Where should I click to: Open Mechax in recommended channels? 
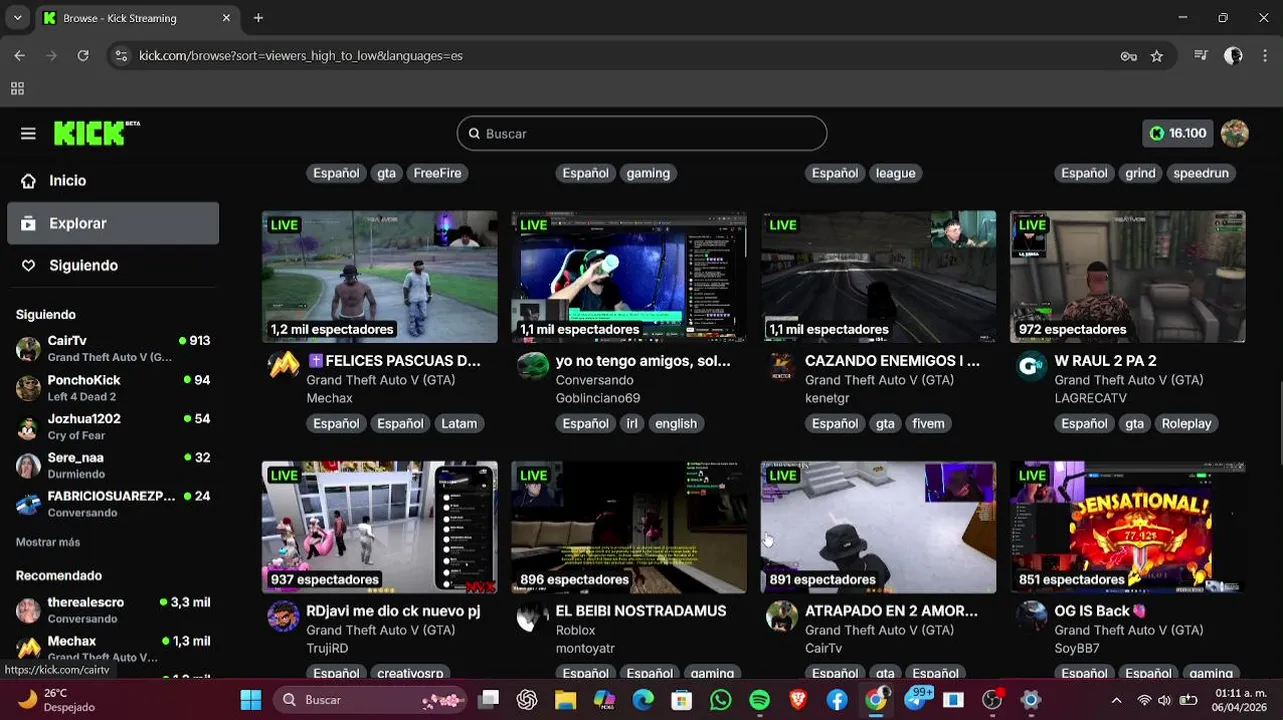point(113,648)
